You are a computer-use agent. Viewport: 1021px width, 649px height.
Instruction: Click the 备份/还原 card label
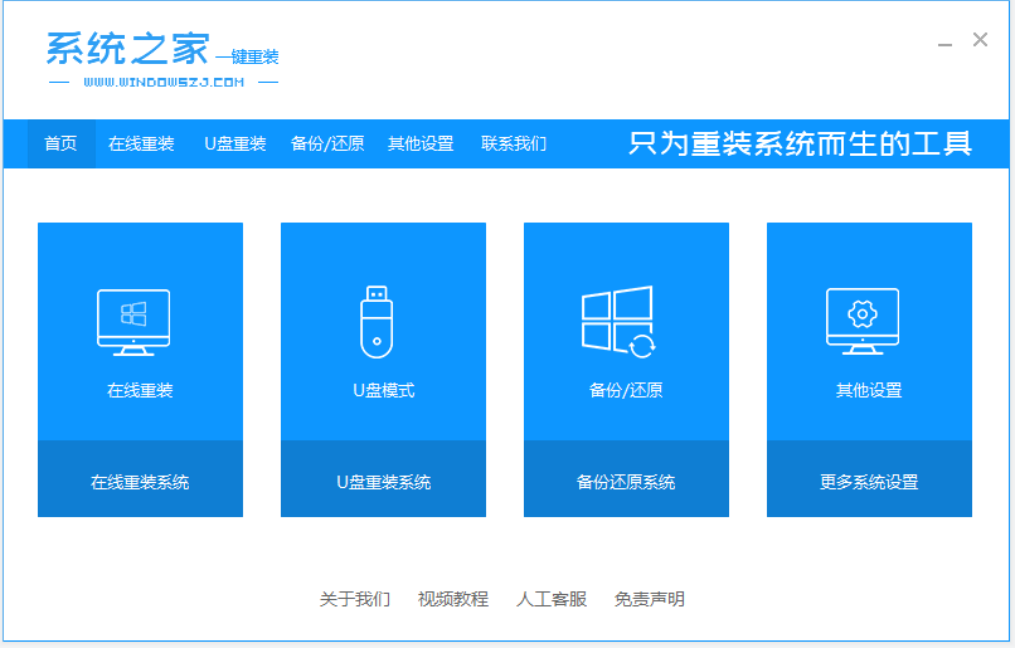[x=626, y=391]
